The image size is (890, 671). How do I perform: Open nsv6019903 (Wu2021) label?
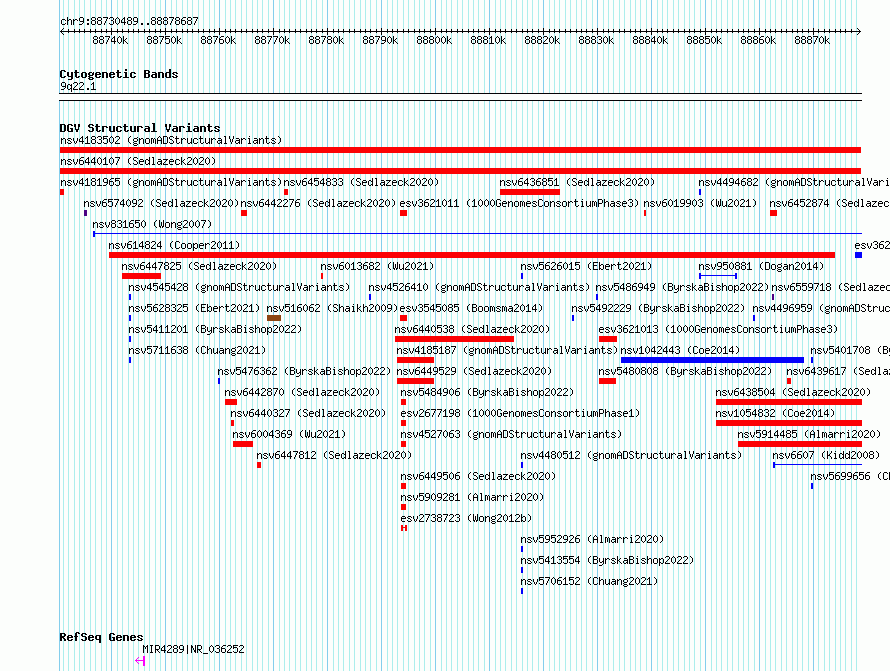coord(700,203)
